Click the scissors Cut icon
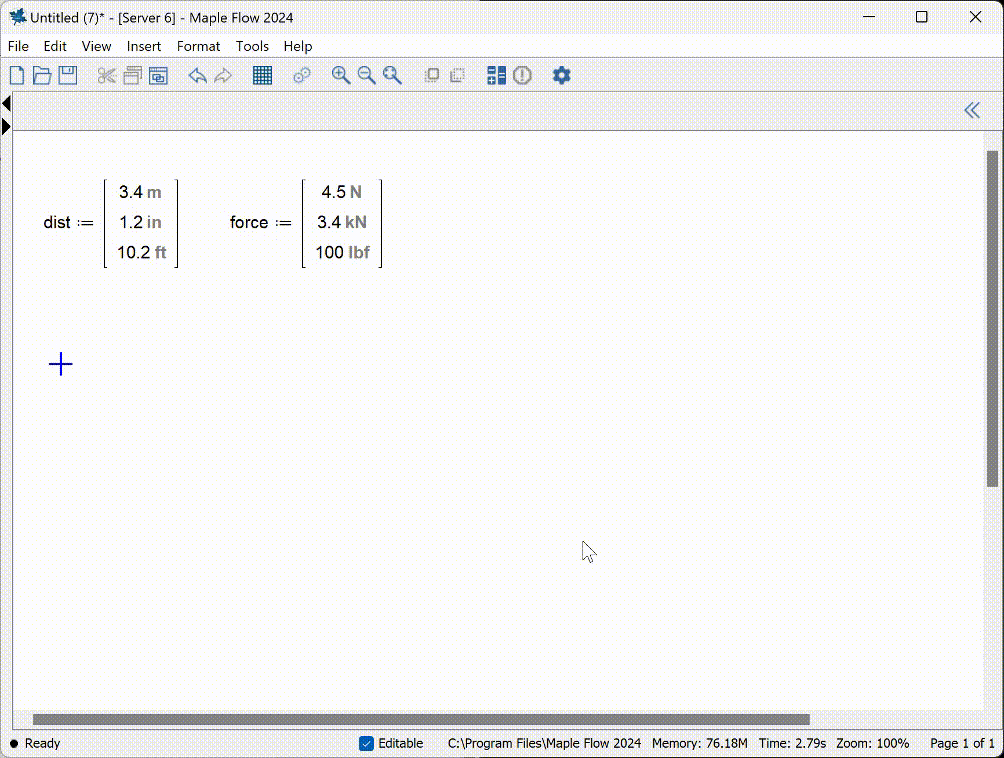 point(106,76)
